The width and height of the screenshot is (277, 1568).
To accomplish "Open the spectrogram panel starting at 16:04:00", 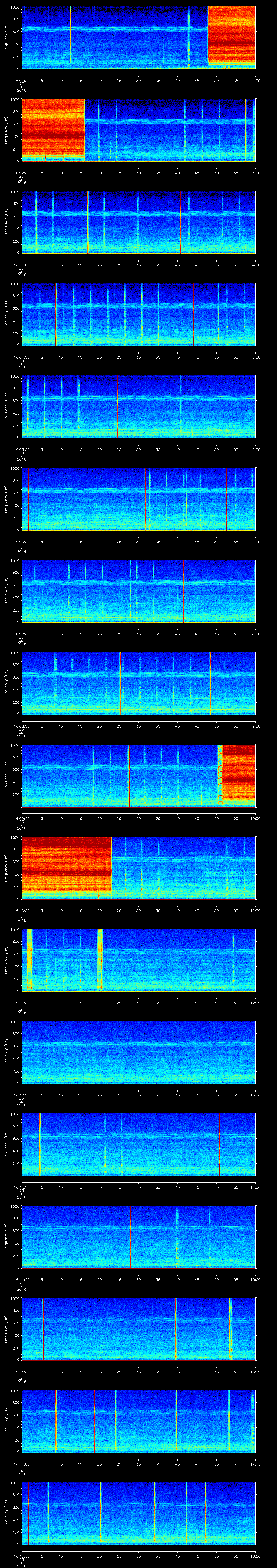I will tap(138, 314).
